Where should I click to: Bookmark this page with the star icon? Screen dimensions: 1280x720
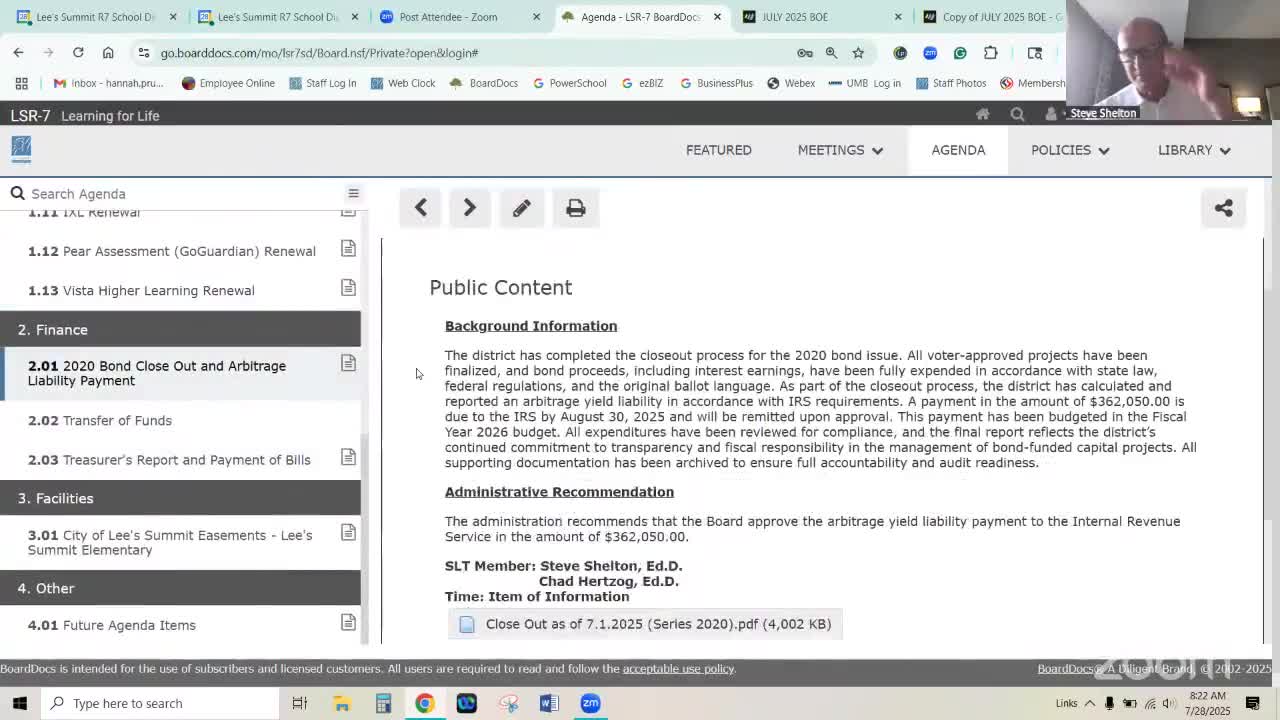point(858,53)
